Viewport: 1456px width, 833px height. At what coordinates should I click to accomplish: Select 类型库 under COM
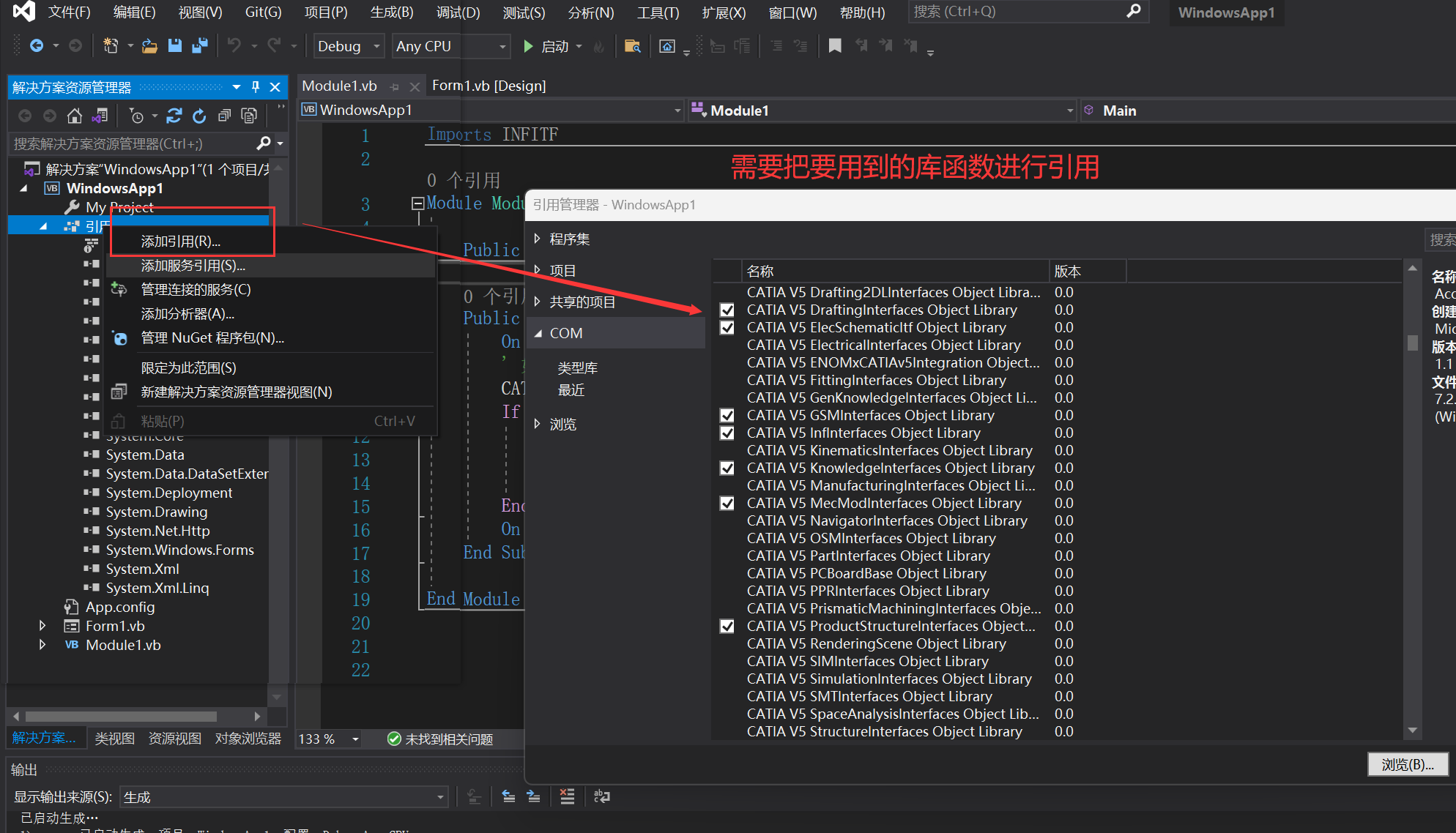pyautogui.click(x=578, y=367)
